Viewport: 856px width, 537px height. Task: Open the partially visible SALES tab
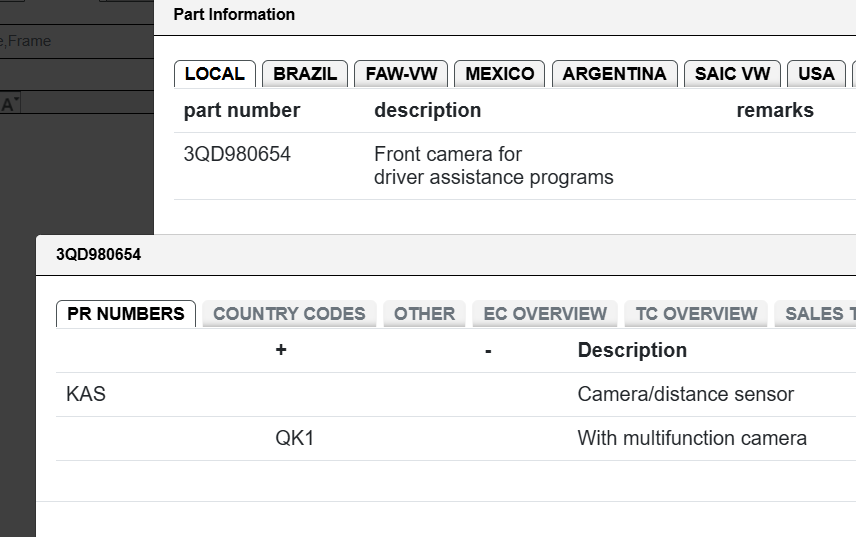[815, 314]
